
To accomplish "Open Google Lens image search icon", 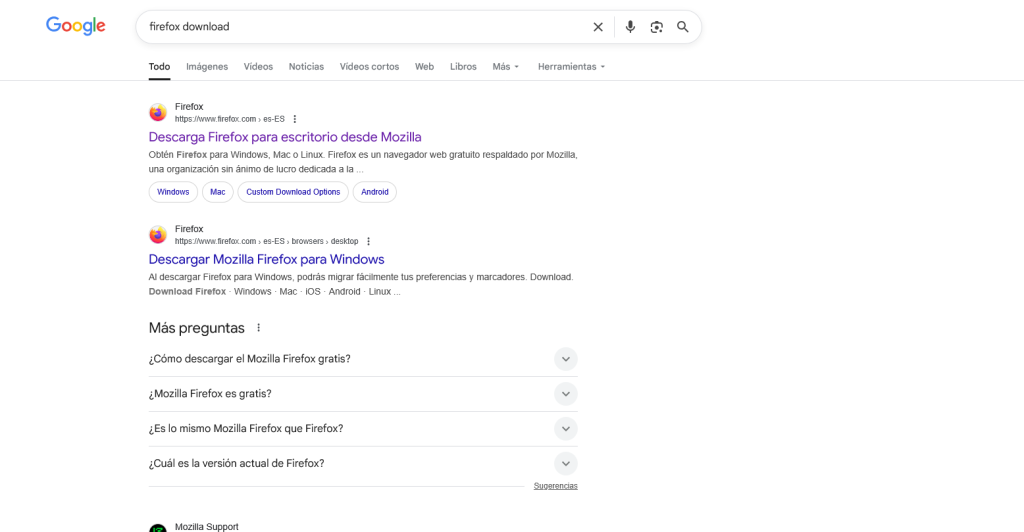I will (656, 27).
